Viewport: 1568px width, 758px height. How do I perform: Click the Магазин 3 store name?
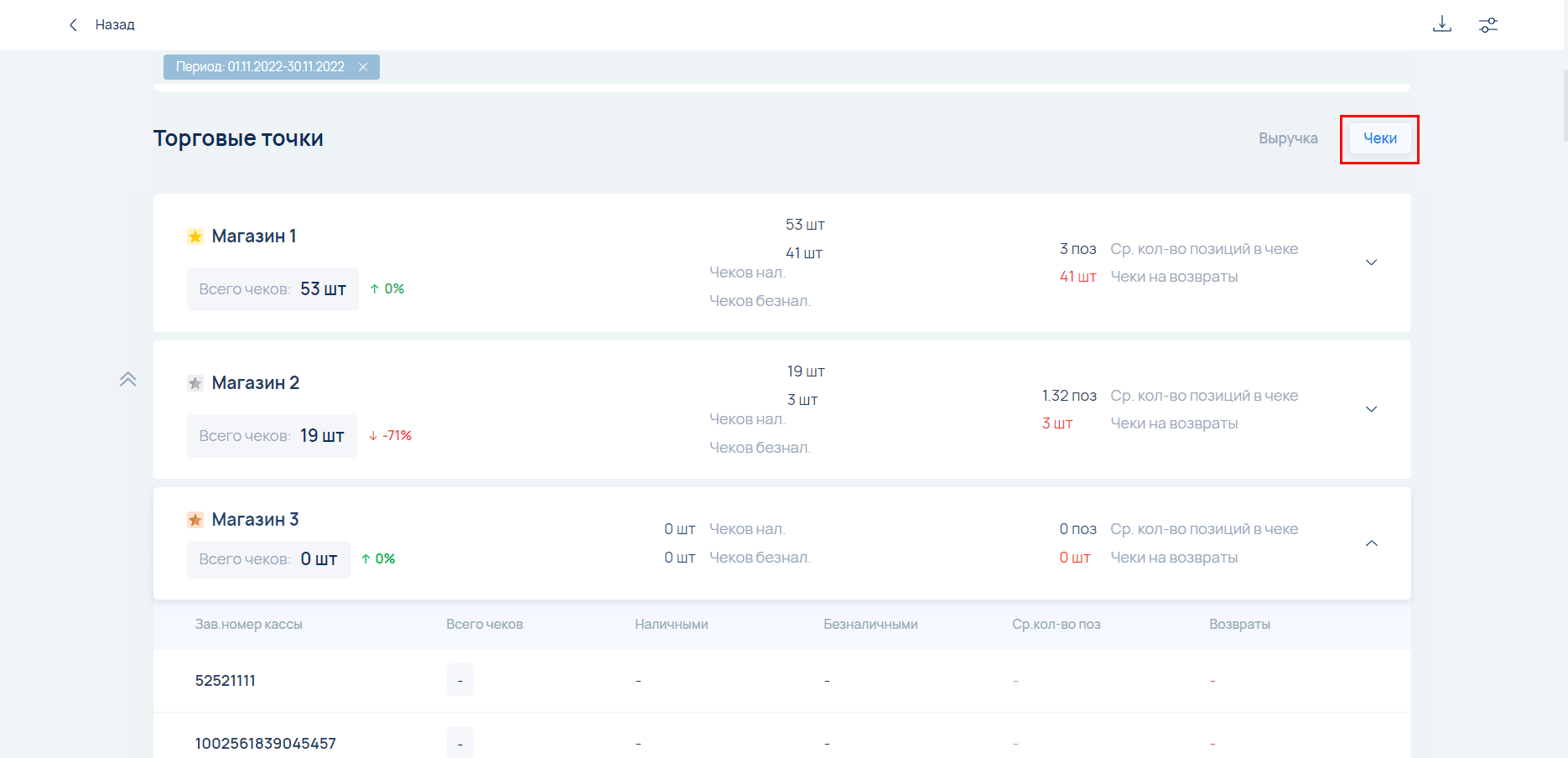(x=256, y=520)
